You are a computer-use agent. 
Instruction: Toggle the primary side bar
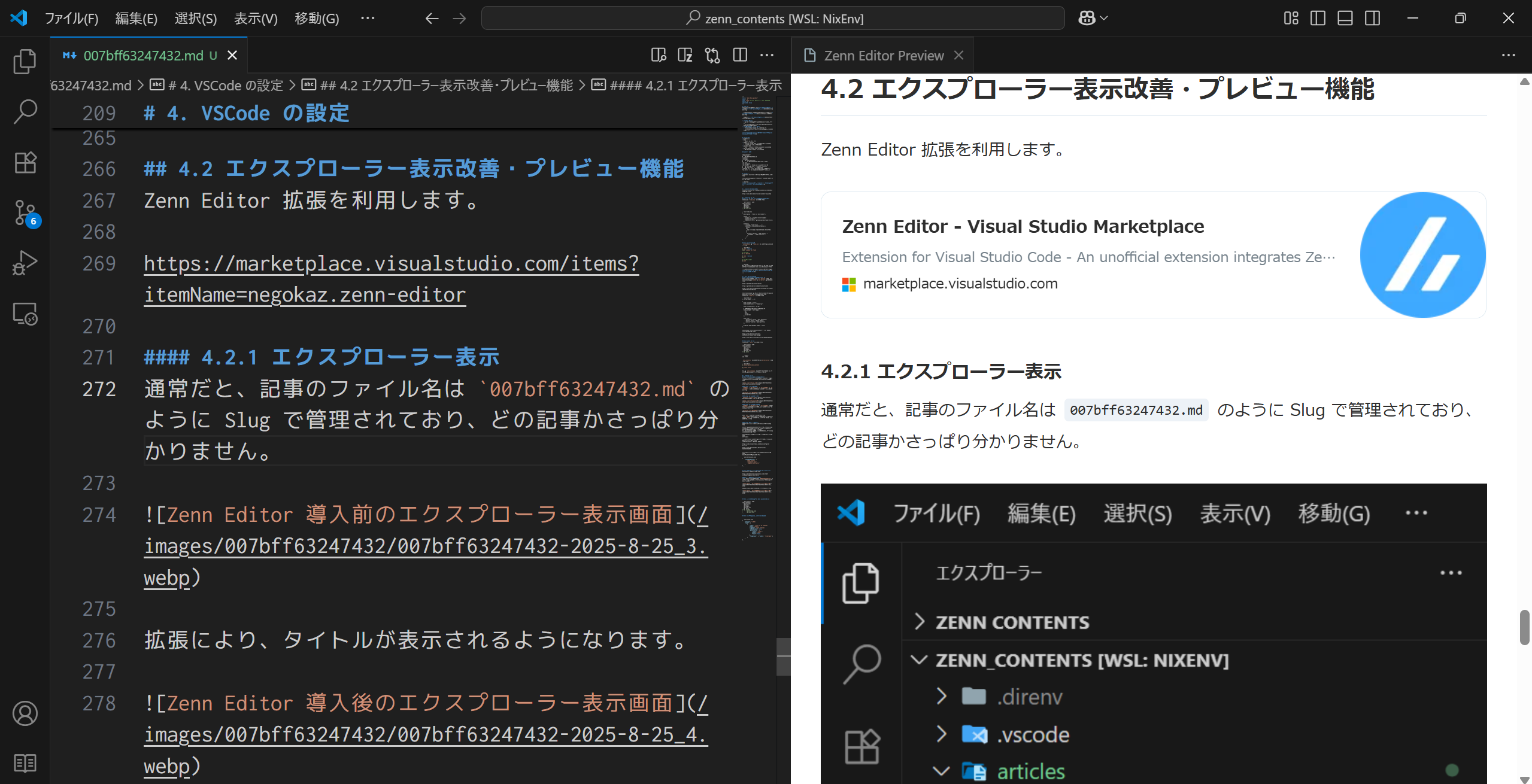point(1318,19)
